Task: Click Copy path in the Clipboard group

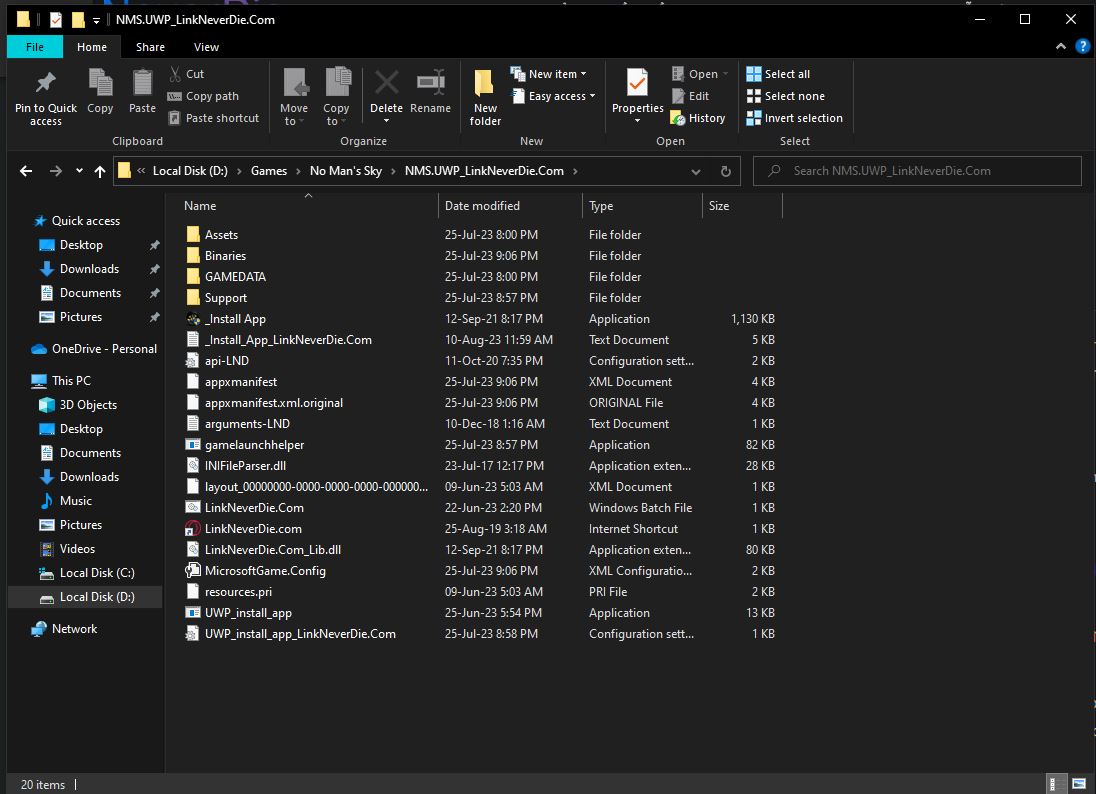Action: pos(204,96)
